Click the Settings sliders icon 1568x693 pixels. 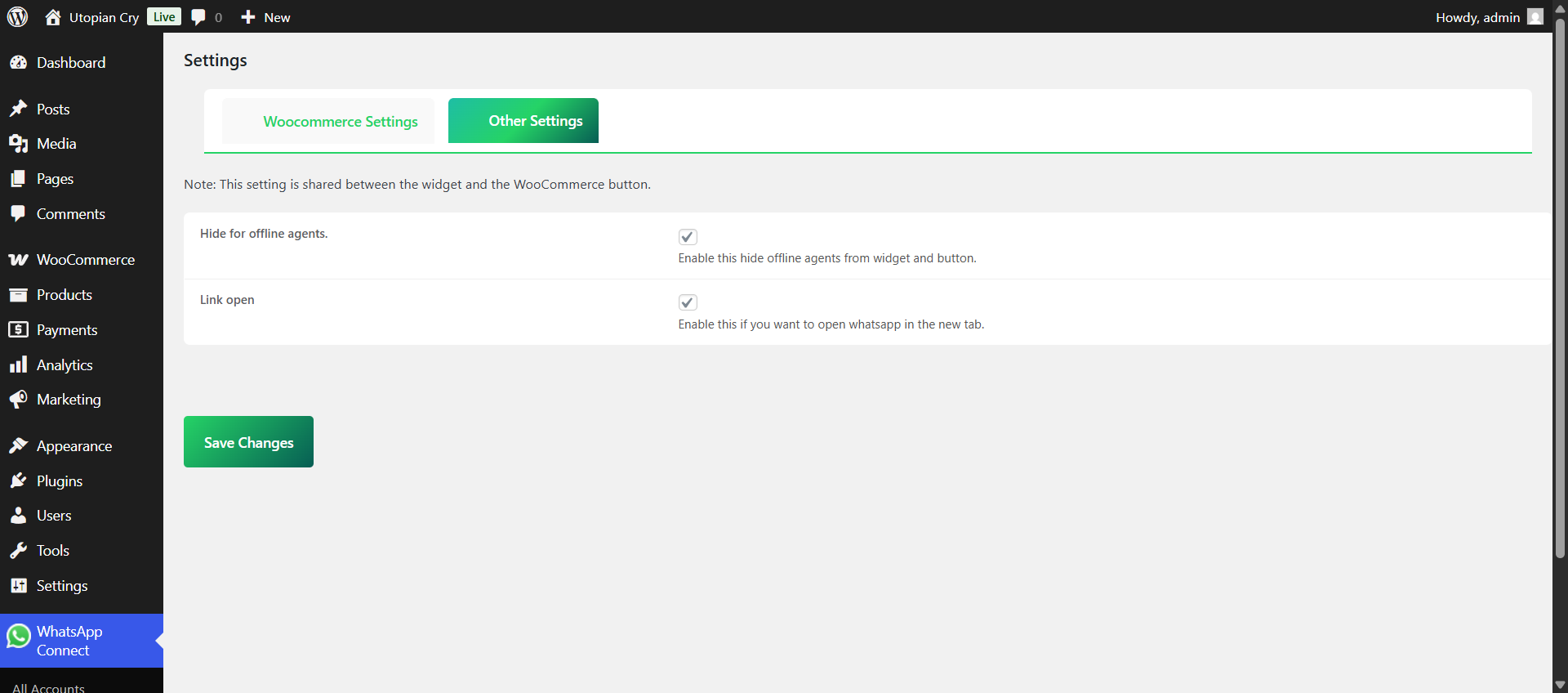(x=18, y=585)
